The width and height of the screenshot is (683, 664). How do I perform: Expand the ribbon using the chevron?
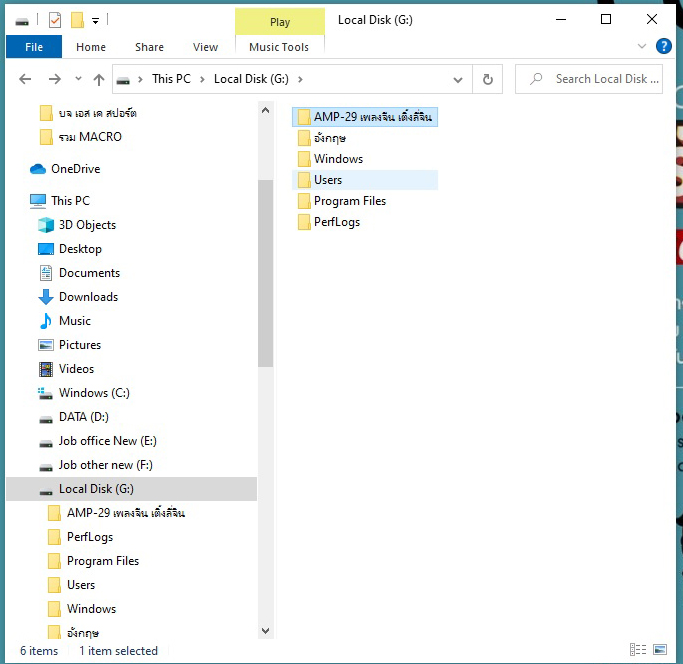tap(642, 47)
